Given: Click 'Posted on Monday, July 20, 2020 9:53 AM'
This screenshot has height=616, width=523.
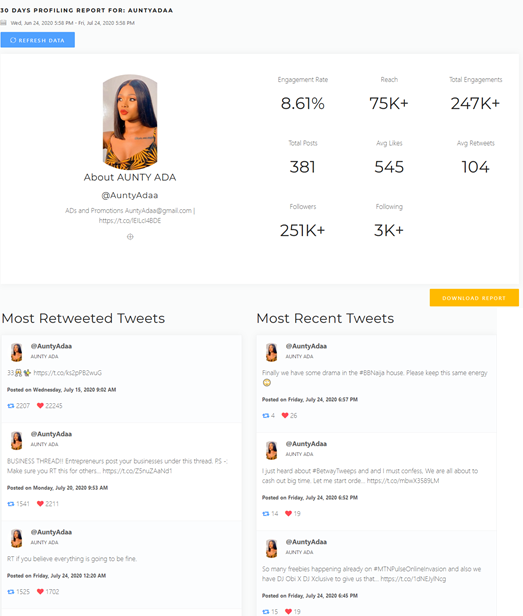Looking at the screenshot, I should 57,488.
